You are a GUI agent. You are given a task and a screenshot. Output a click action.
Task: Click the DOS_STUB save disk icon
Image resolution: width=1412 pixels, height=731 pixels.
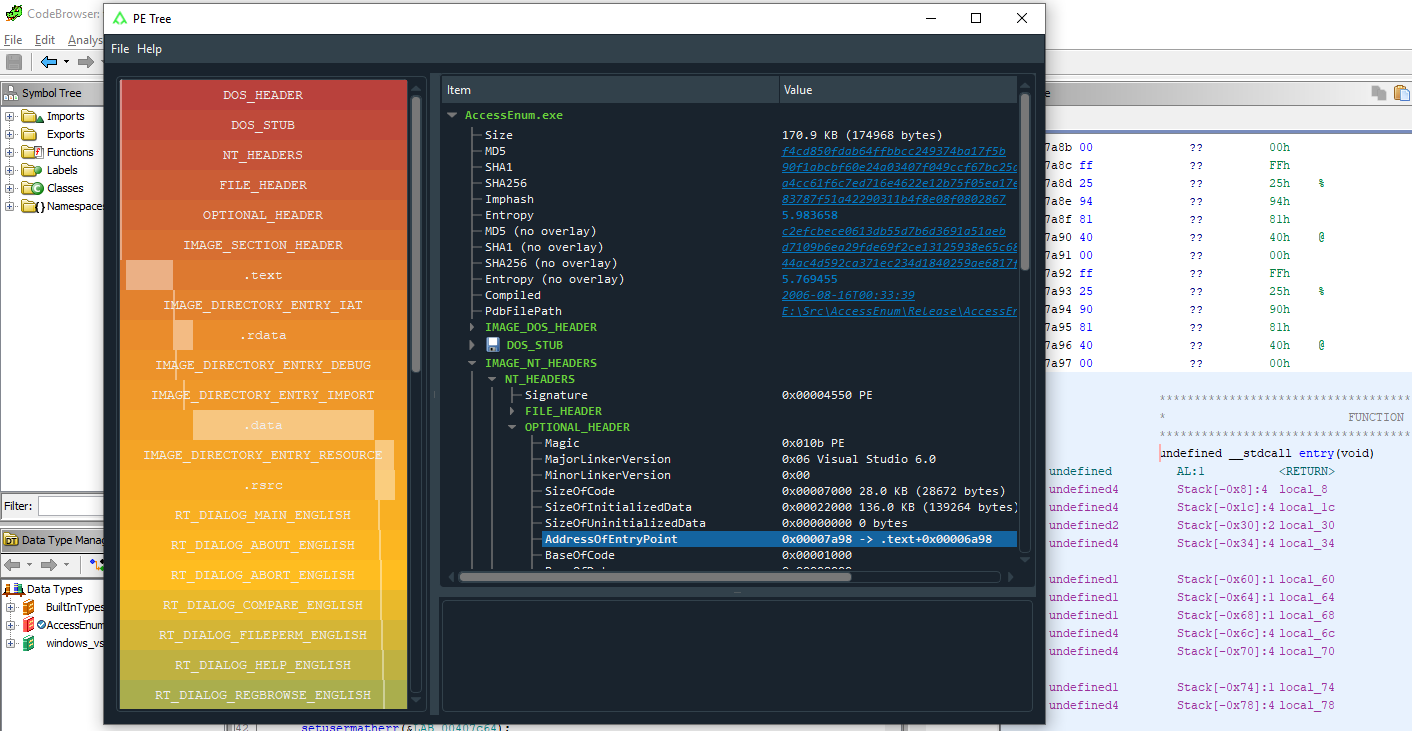click(492, 345)
